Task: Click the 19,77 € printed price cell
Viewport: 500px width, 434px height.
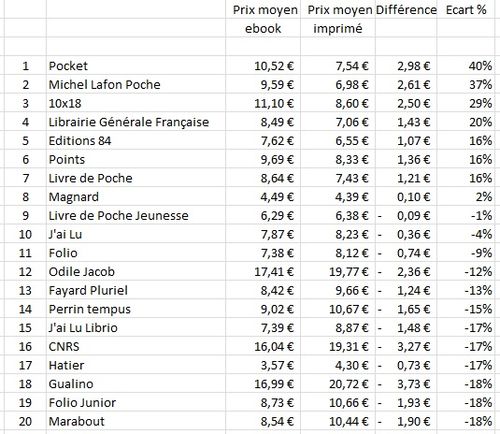Action: click(338, 272)
